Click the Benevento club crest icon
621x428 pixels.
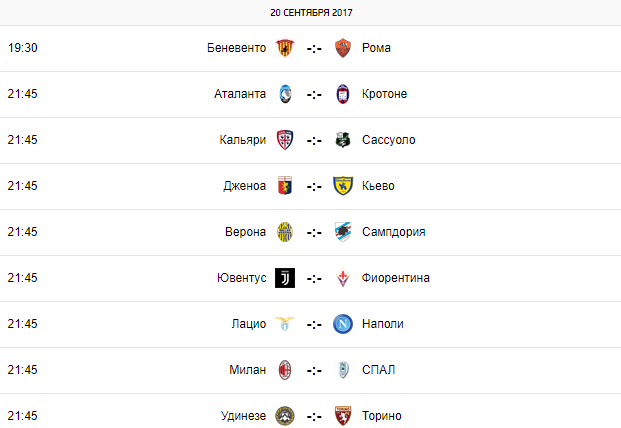[285, 48]
